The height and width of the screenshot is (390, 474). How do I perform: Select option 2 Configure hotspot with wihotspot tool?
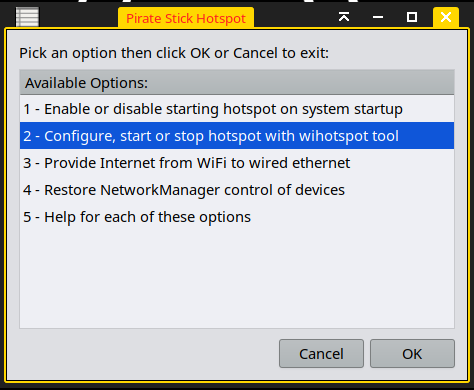[x=237, y=136]
